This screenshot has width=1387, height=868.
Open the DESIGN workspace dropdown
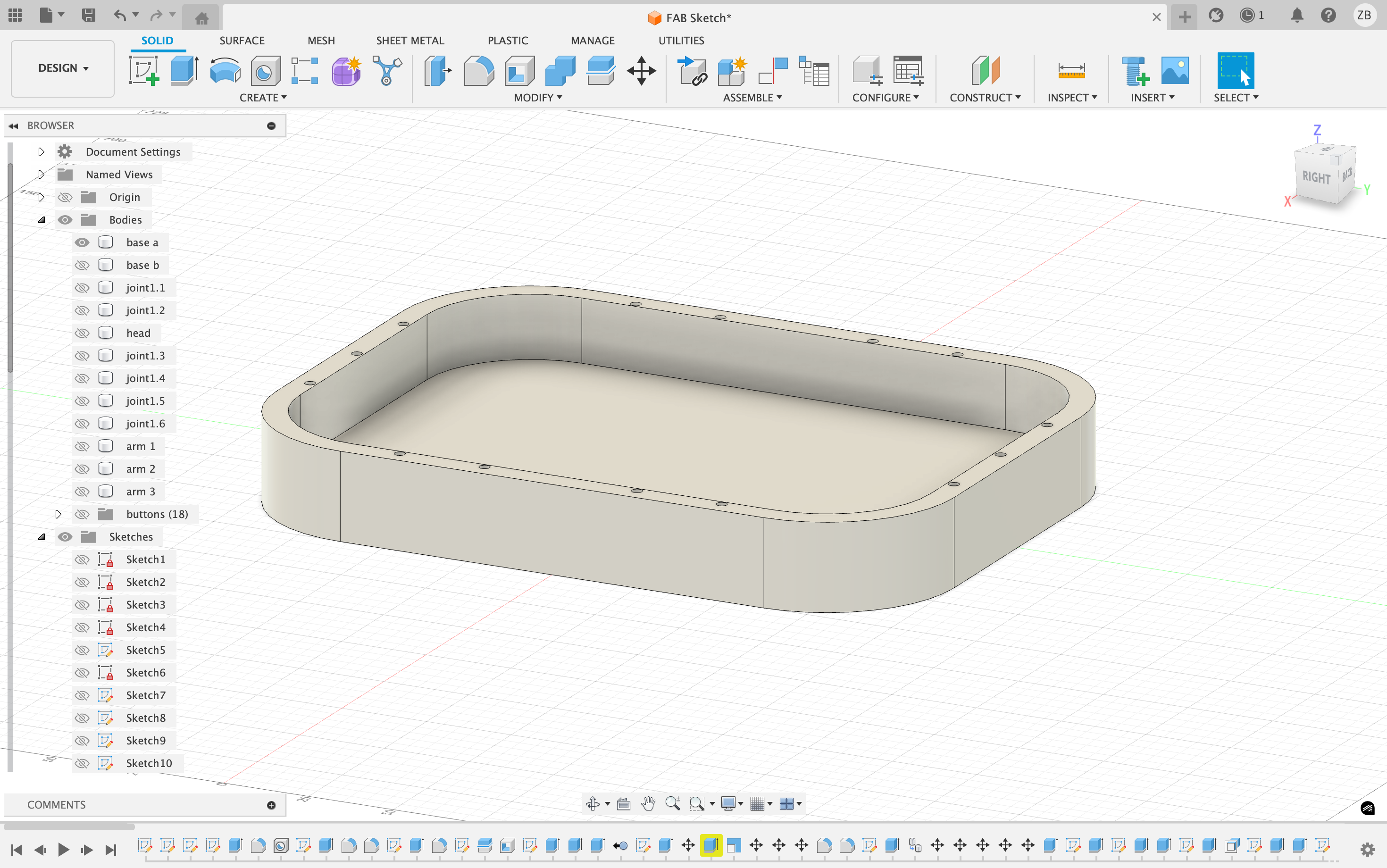pos(63,68)
